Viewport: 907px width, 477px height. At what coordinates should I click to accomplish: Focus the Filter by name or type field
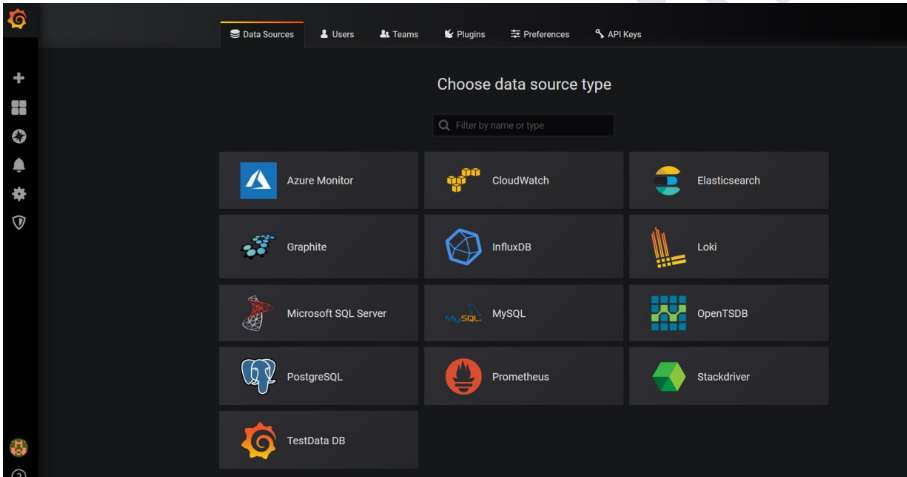pos(523,125)
